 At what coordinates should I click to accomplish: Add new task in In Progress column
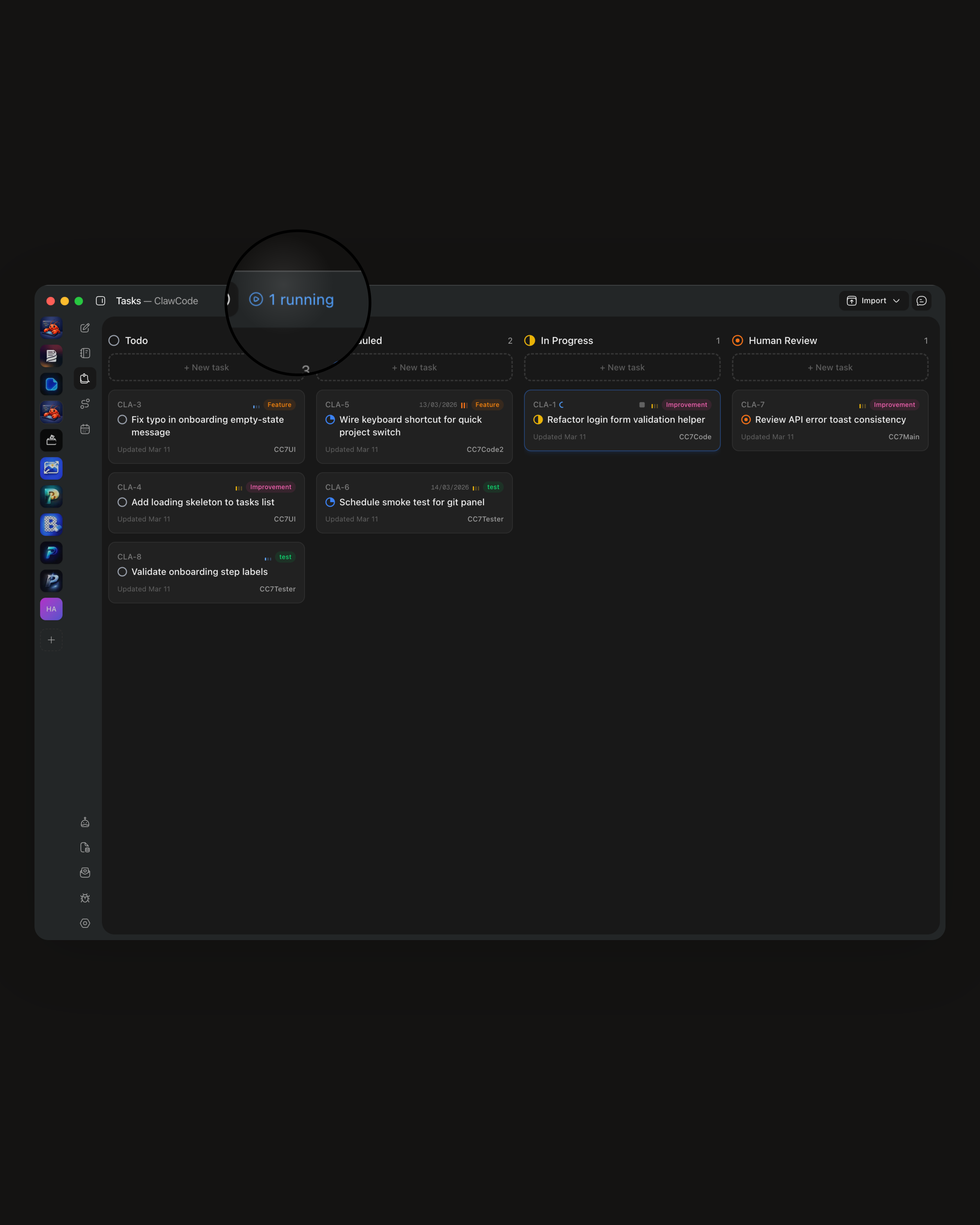[622, 367]
